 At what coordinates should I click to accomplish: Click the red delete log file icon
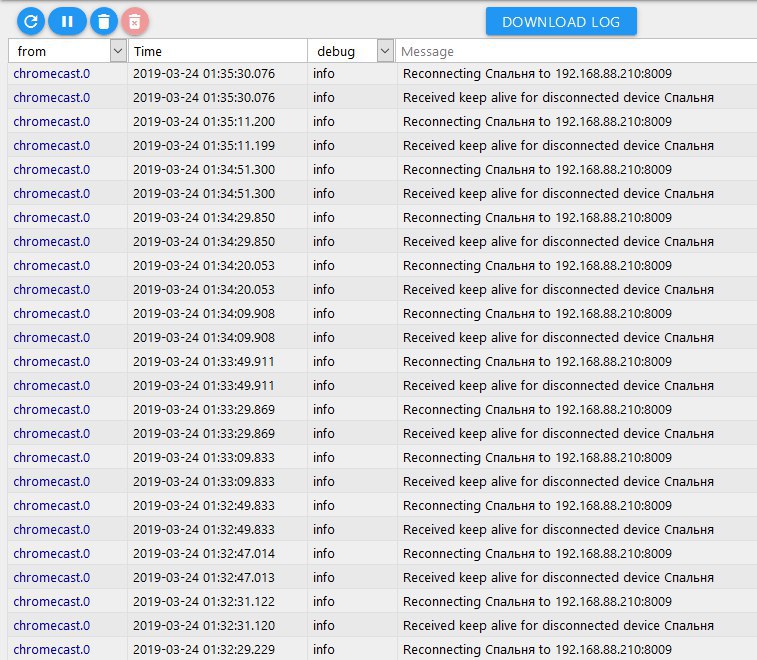pyautogui.click(x=135, y=21)
